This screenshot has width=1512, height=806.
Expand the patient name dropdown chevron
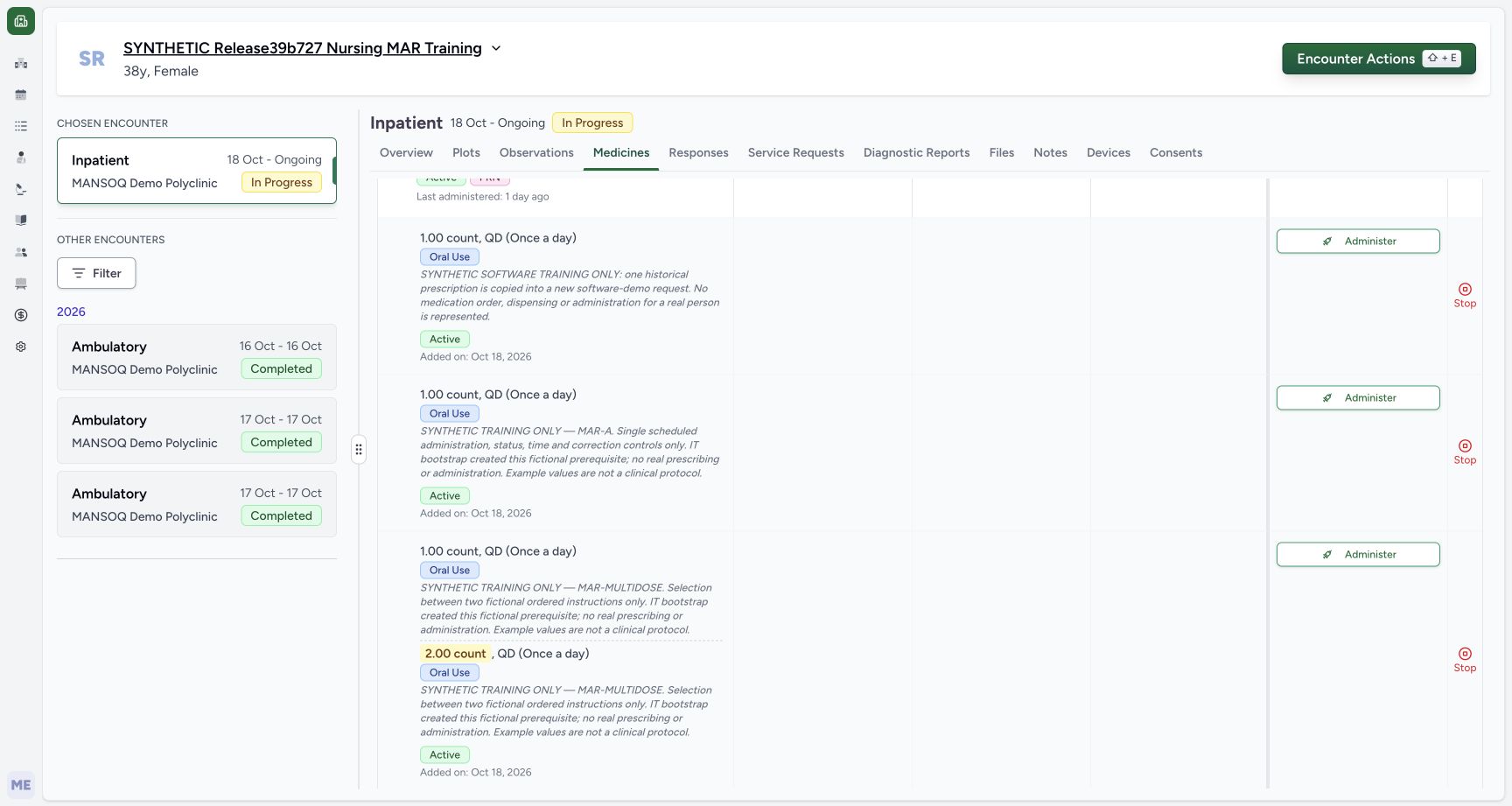(x=496, y=48)
